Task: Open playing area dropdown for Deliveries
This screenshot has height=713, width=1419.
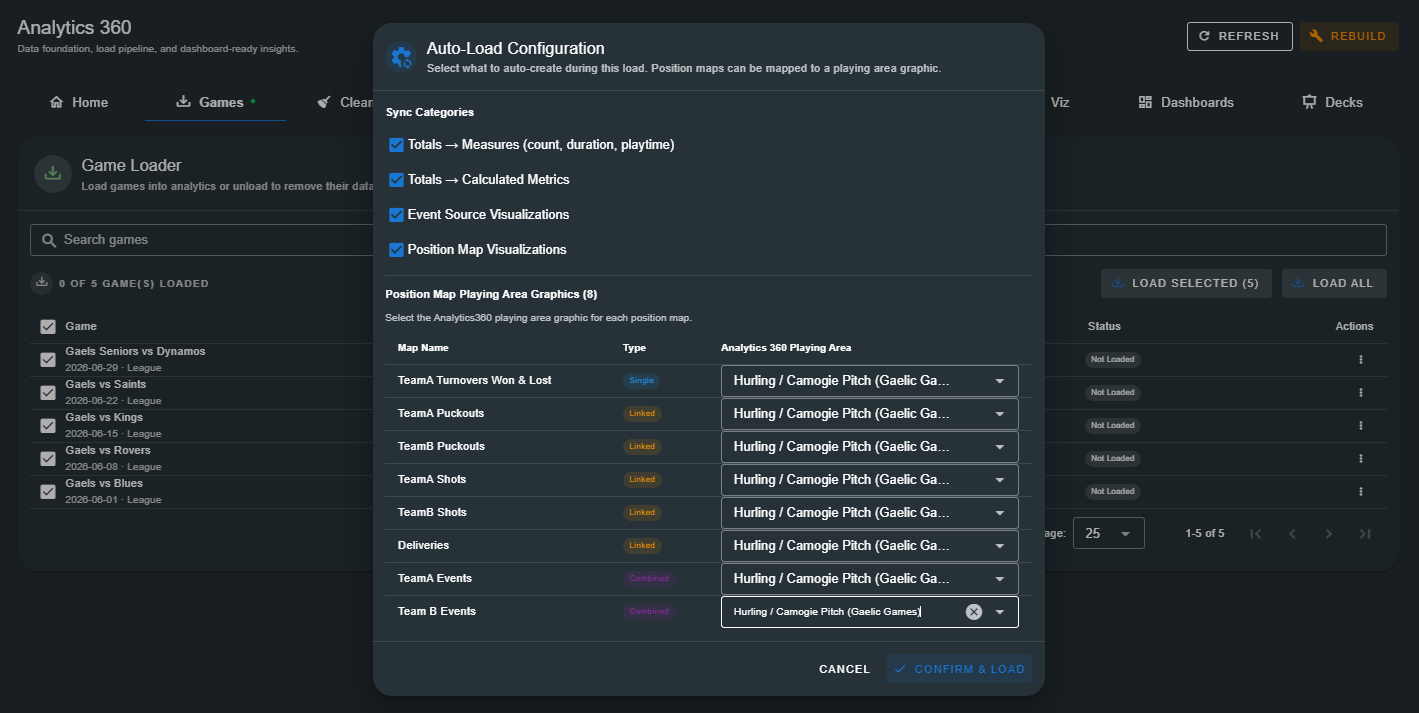Action: [x=869, y=546]
